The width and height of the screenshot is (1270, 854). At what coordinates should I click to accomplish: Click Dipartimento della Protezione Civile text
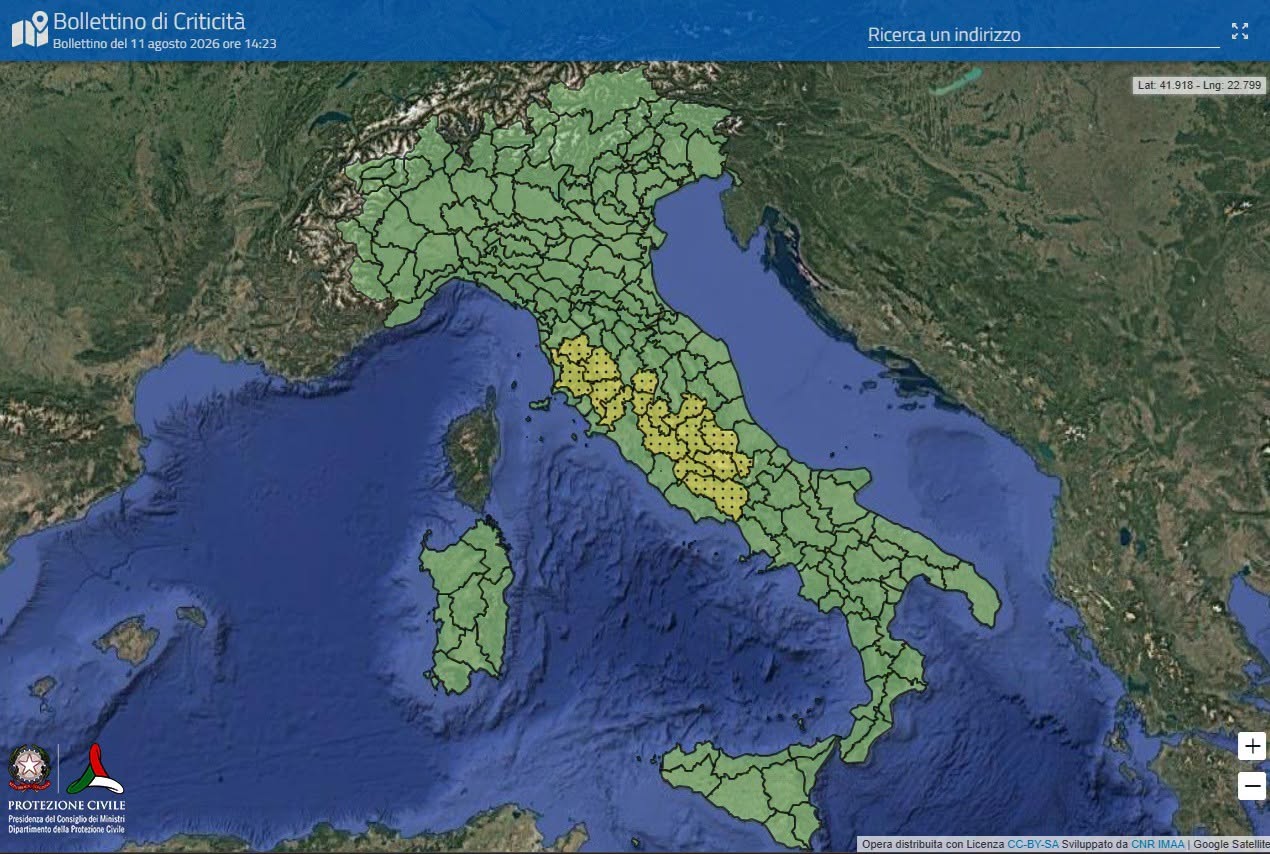pos(67,829)
